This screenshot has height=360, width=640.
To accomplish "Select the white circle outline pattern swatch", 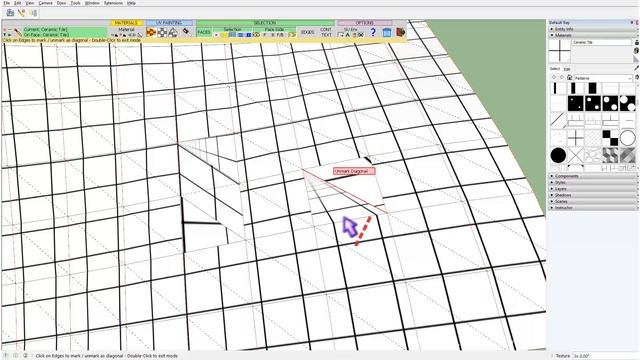I will tap(627, 138).
